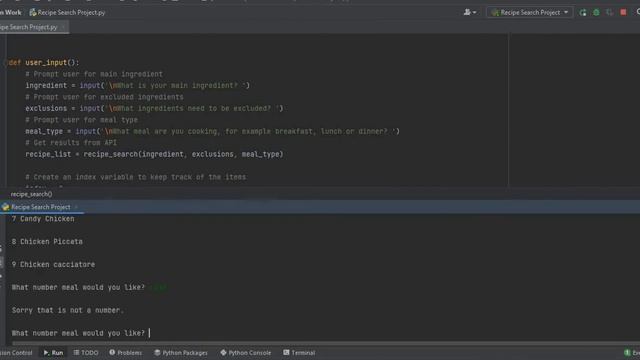640x360 pixels.
Task: Click the '# Create an index variable' comment
Action: [136, 177]
